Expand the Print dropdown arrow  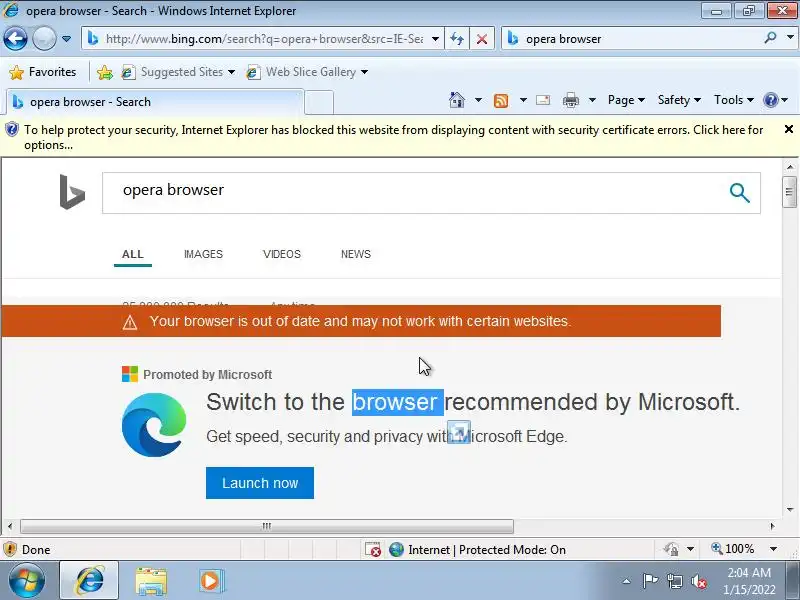click(x=592, y=100)
